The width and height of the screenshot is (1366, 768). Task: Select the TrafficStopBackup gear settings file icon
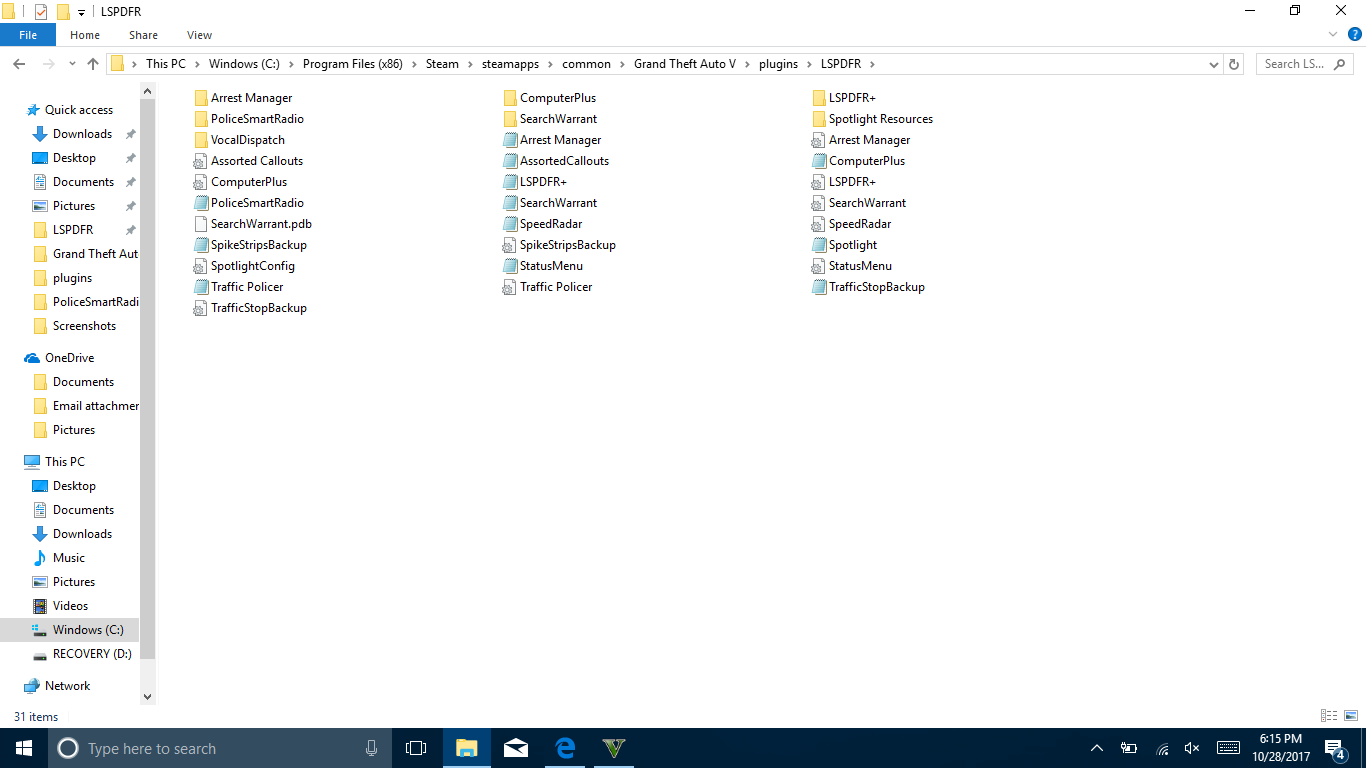pos(201,308)
